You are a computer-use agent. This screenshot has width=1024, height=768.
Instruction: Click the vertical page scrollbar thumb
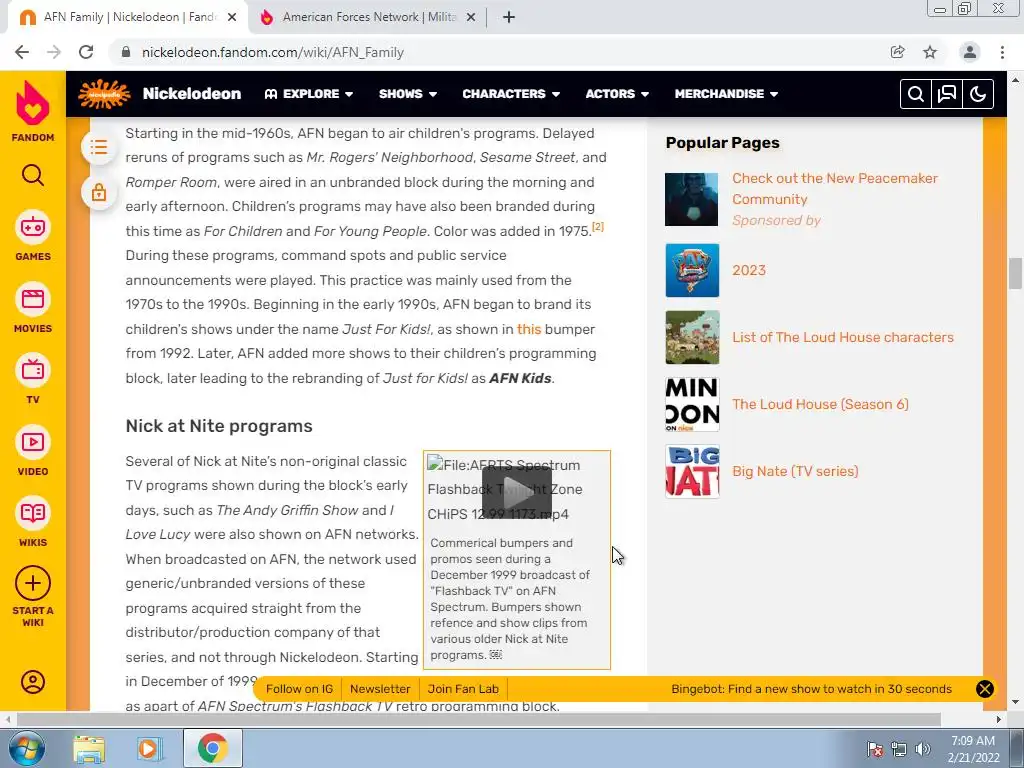point(1015,274)
